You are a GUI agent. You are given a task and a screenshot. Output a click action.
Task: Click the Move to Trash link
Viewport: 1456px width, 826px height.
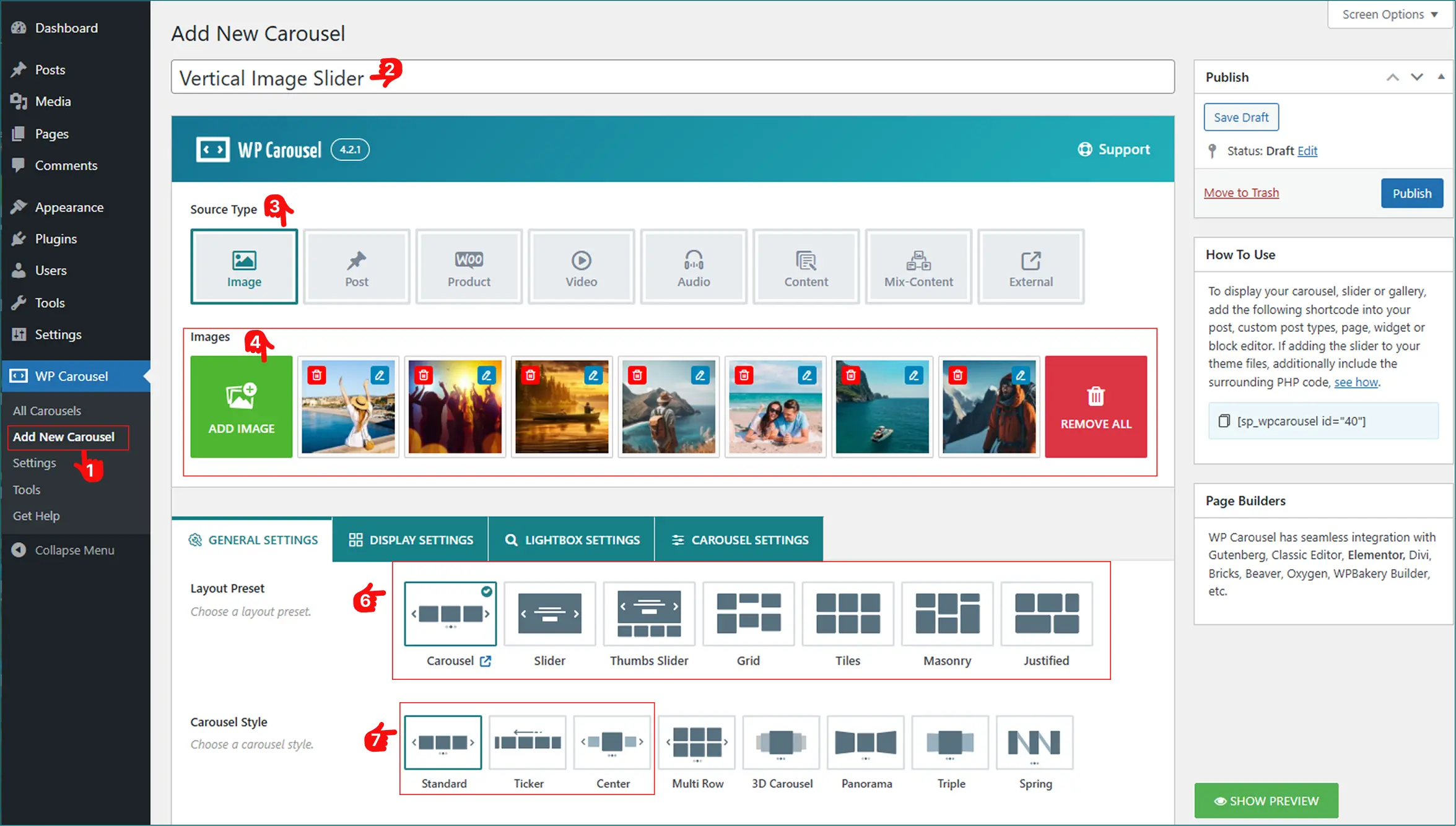point(1240,193)
